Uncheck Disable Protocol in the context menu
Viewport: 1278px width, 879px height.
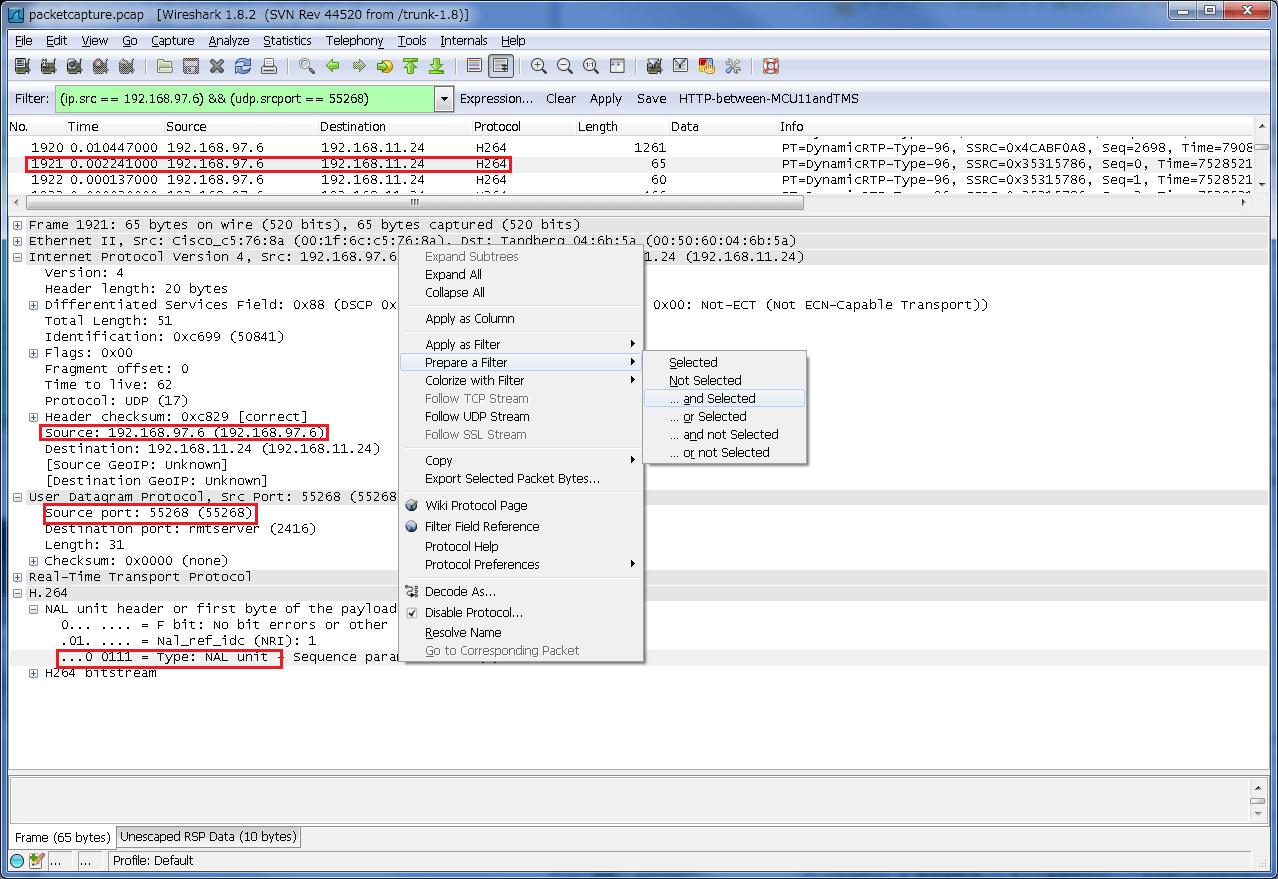click(410, 612)
